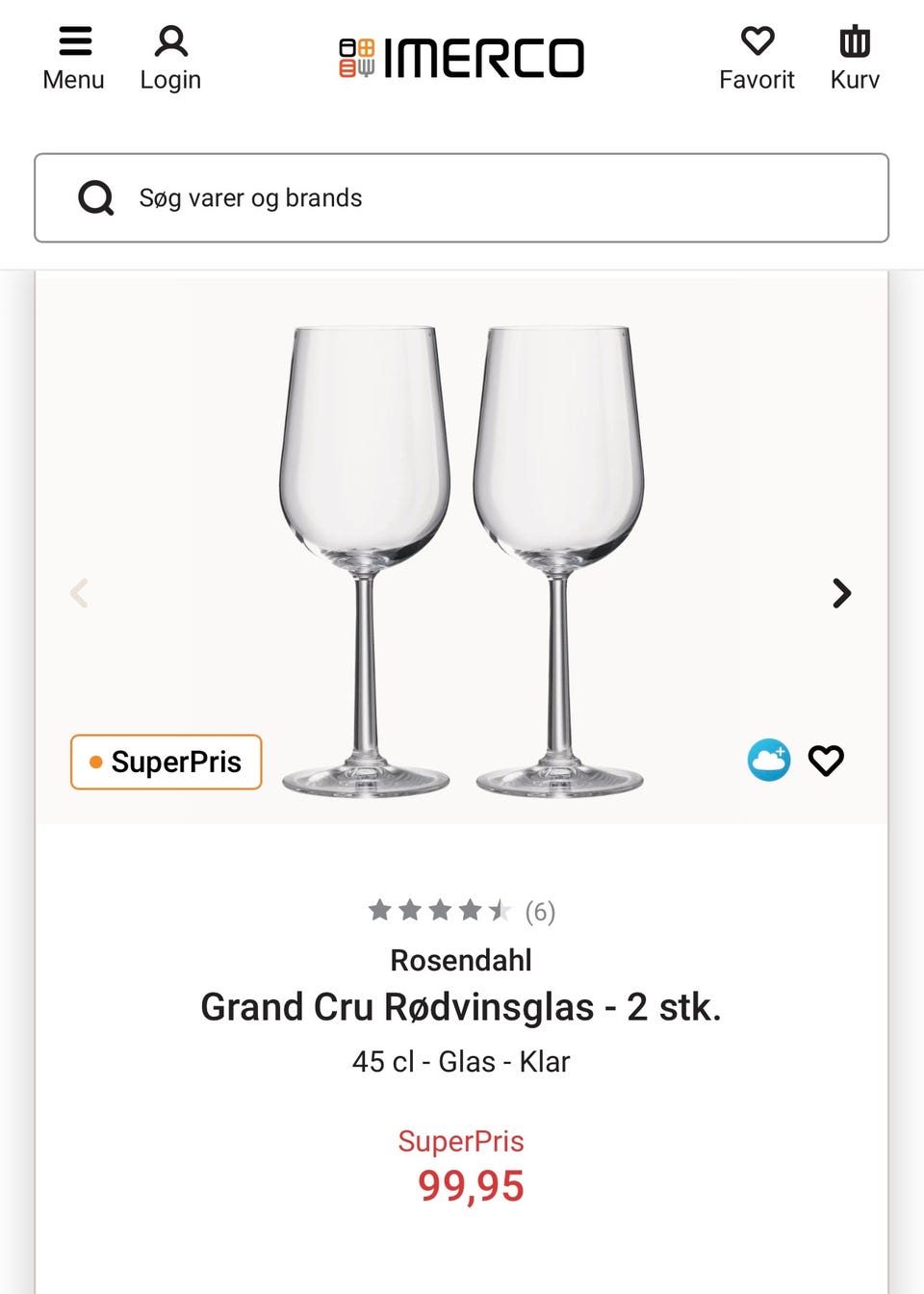
Task: Click the red SuperPris price label
Action: coord(461,1141)
